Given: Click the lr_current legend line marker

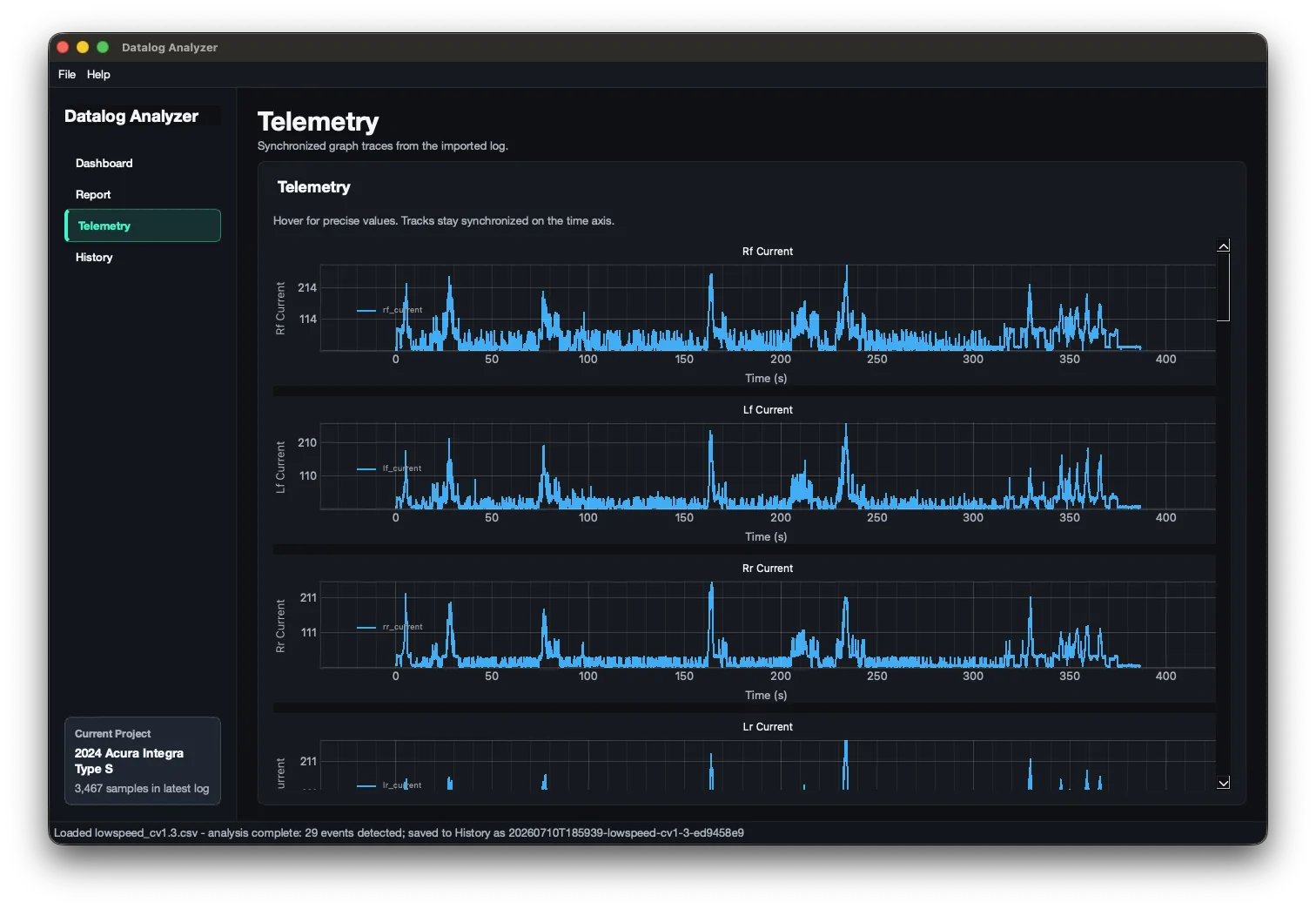Looking at the screenshot, I should (x=366, y=785).
